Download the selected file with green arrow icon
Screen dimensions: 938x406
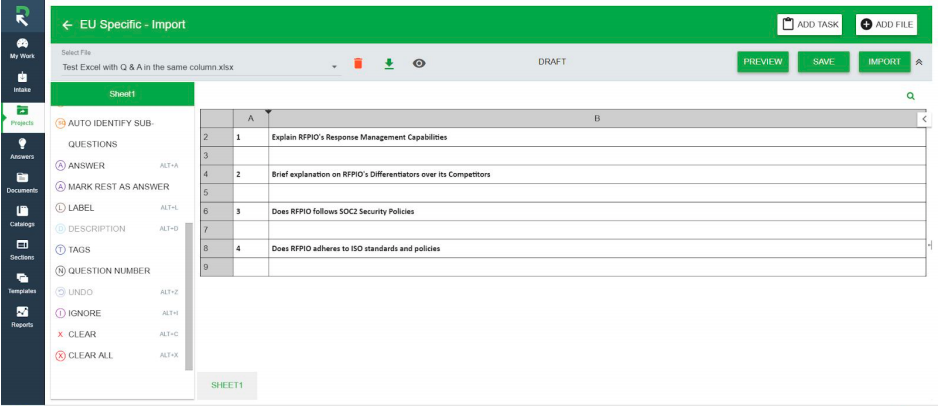point(389,63)
